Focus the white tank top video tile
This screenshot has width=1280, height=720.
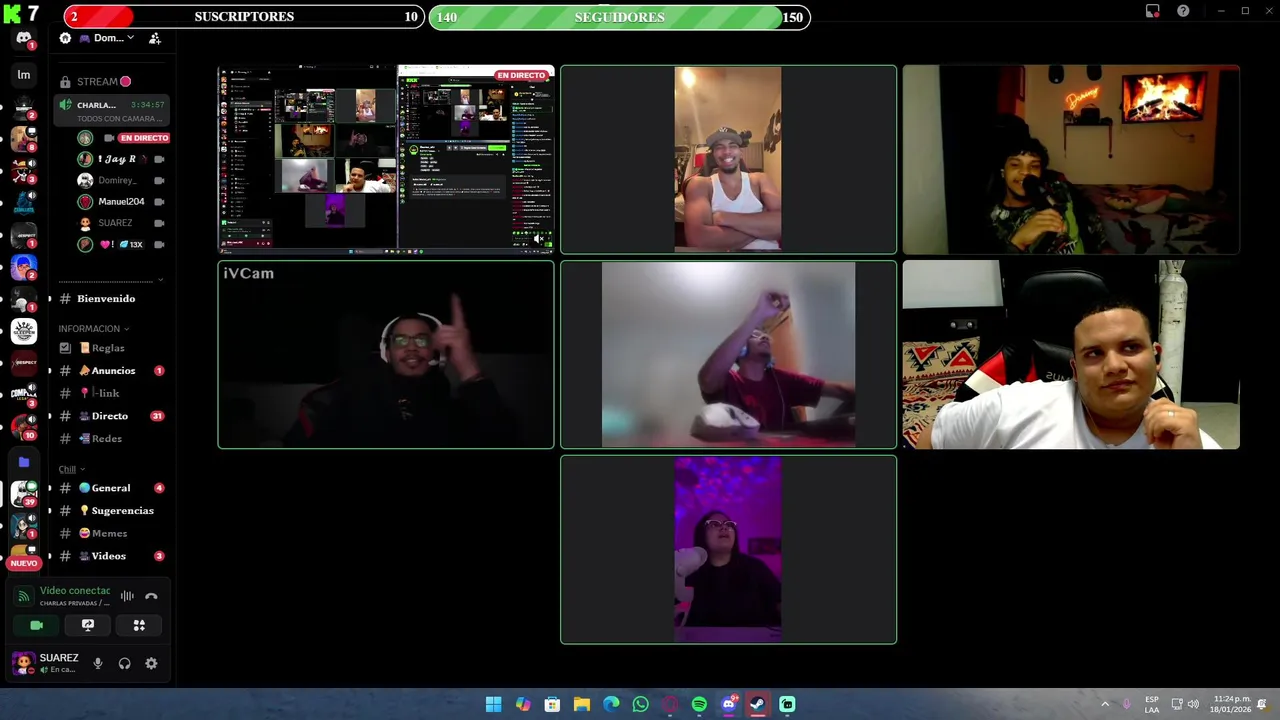(728, 160)
